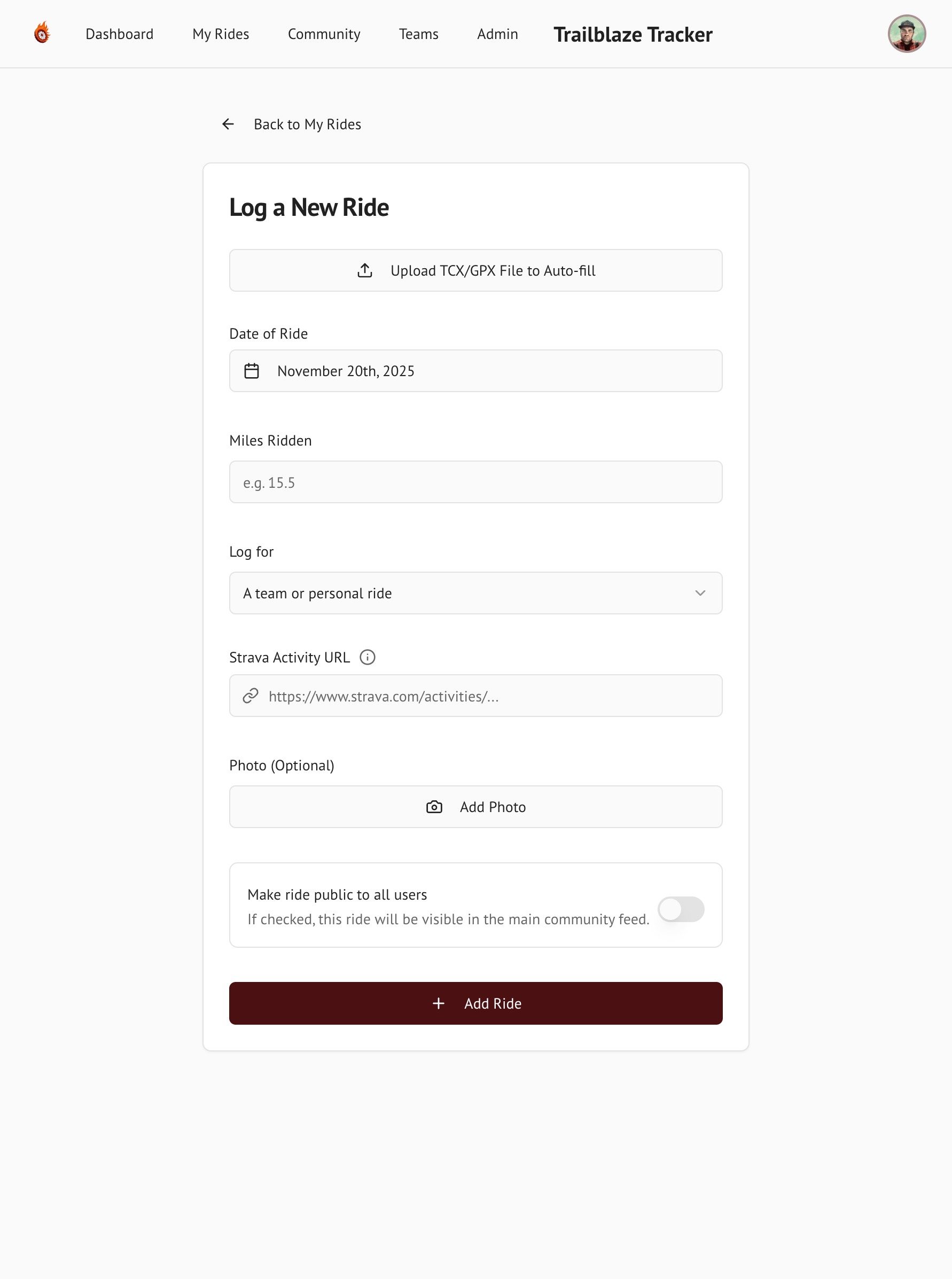952x1279 pixels.
Task: Click the flame logo icon
Action: pos(42,34)
